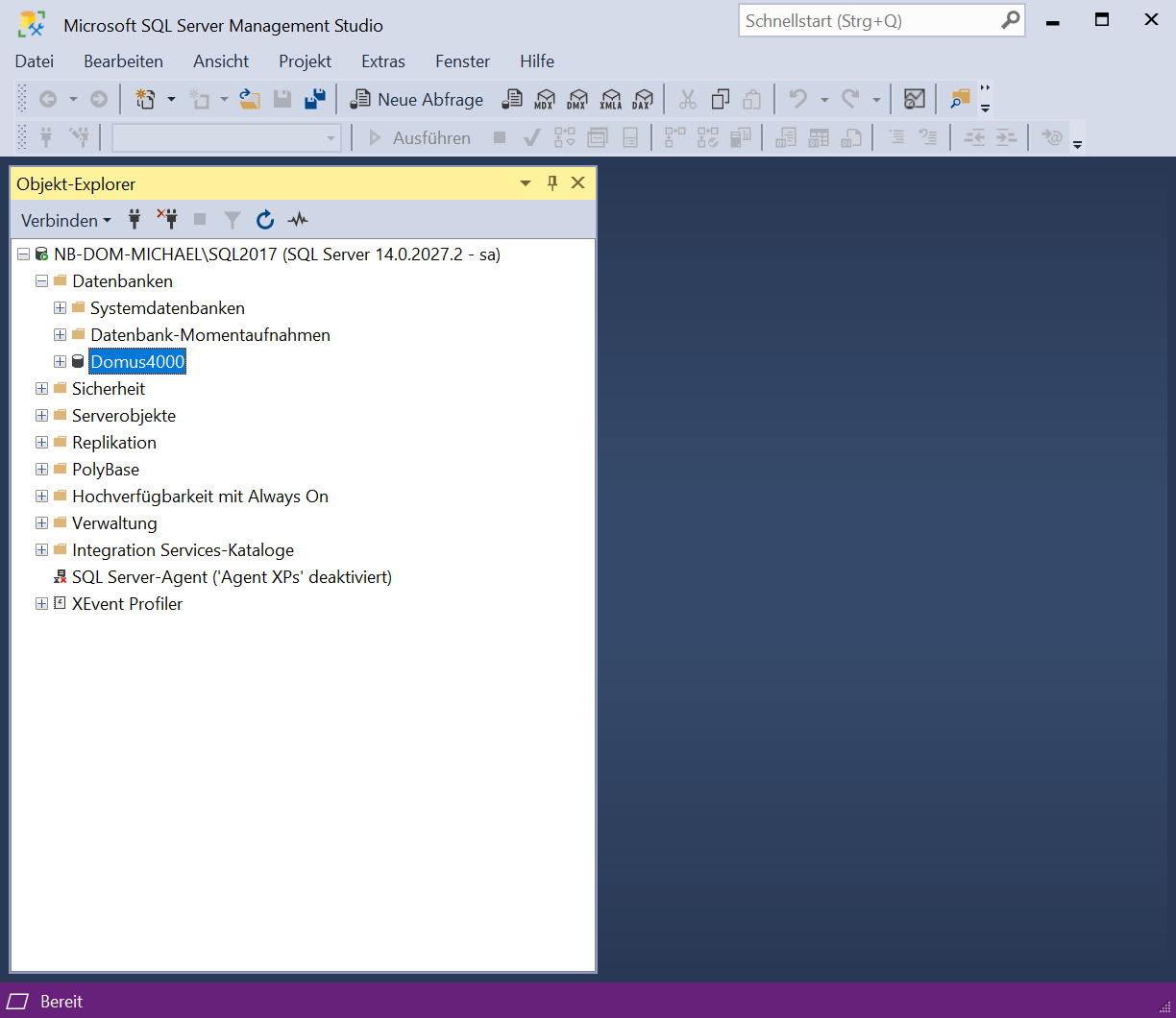1176x1018 pixels.
Task: Select the Domus4000 database
Action: [137, 362]
